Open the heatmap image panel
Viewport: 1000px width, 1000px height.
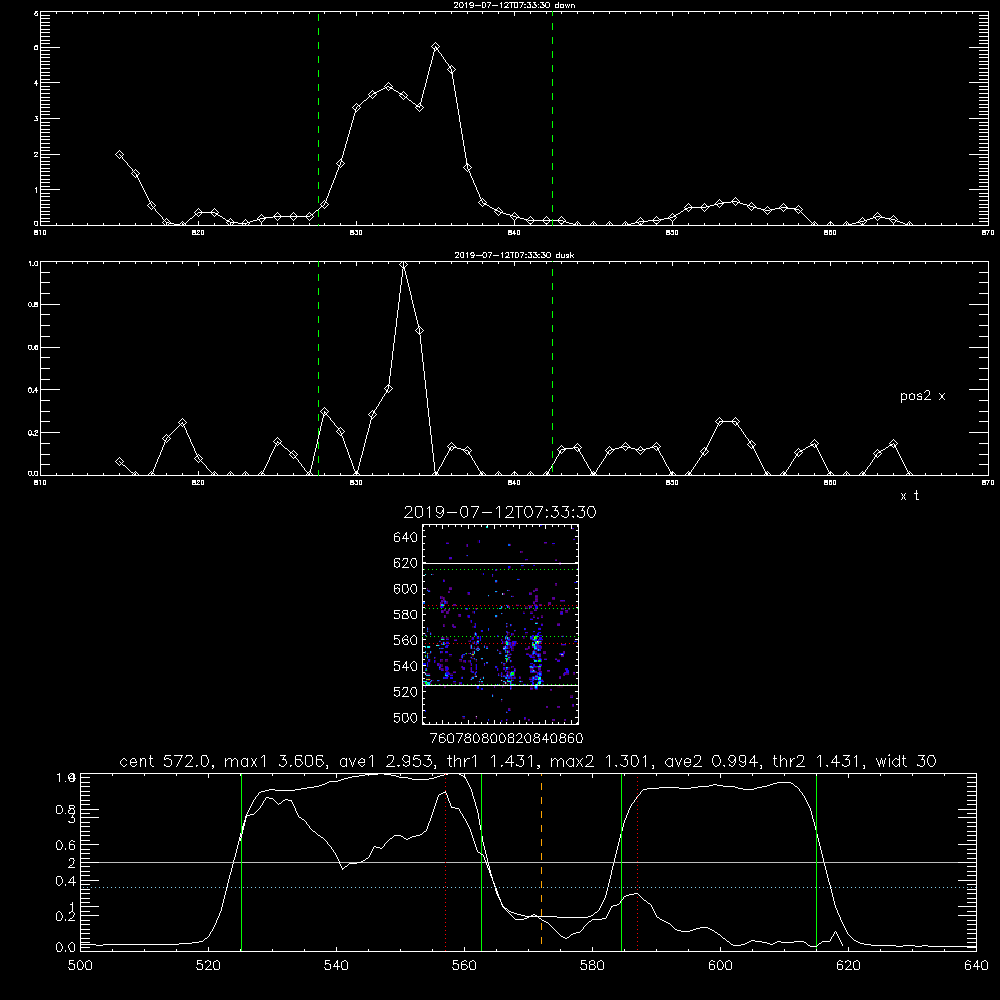[500, 624]
